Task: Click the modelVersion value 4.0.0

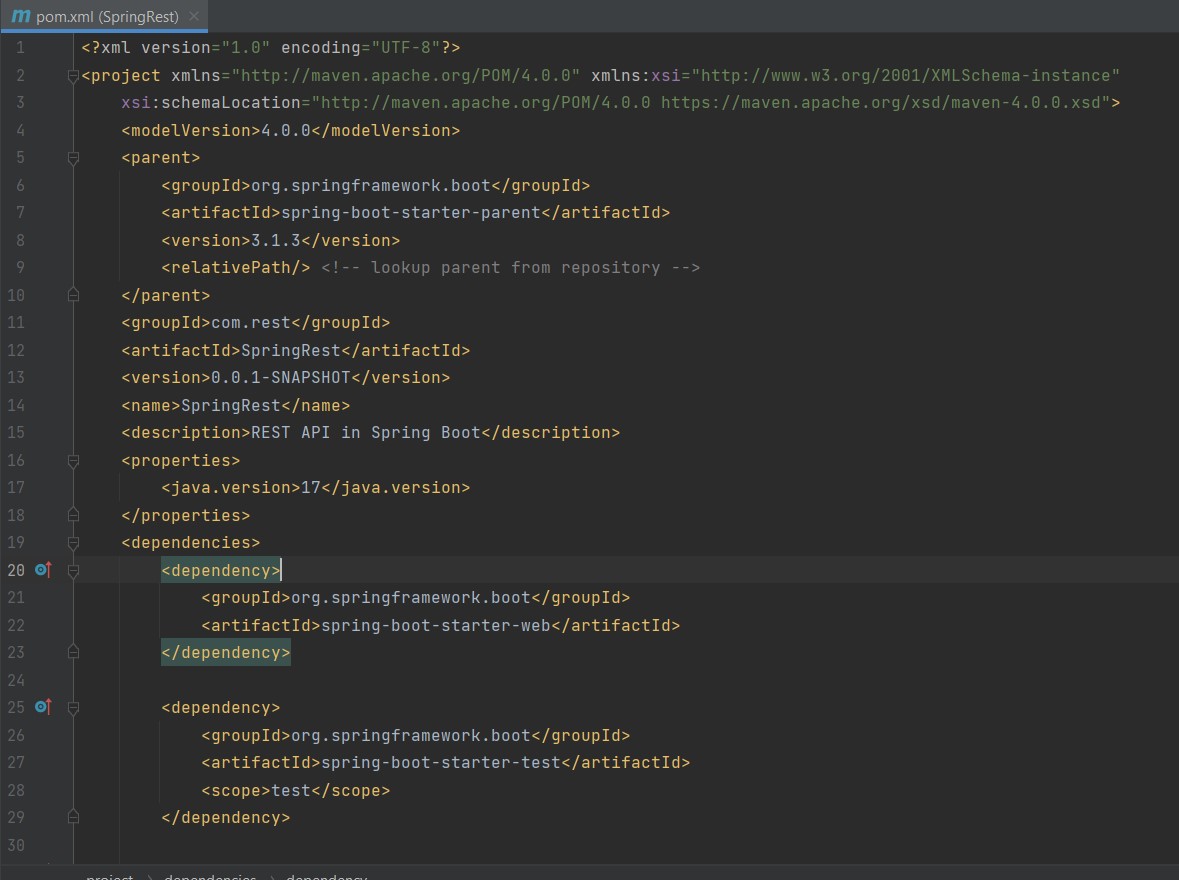Action: 286,130
